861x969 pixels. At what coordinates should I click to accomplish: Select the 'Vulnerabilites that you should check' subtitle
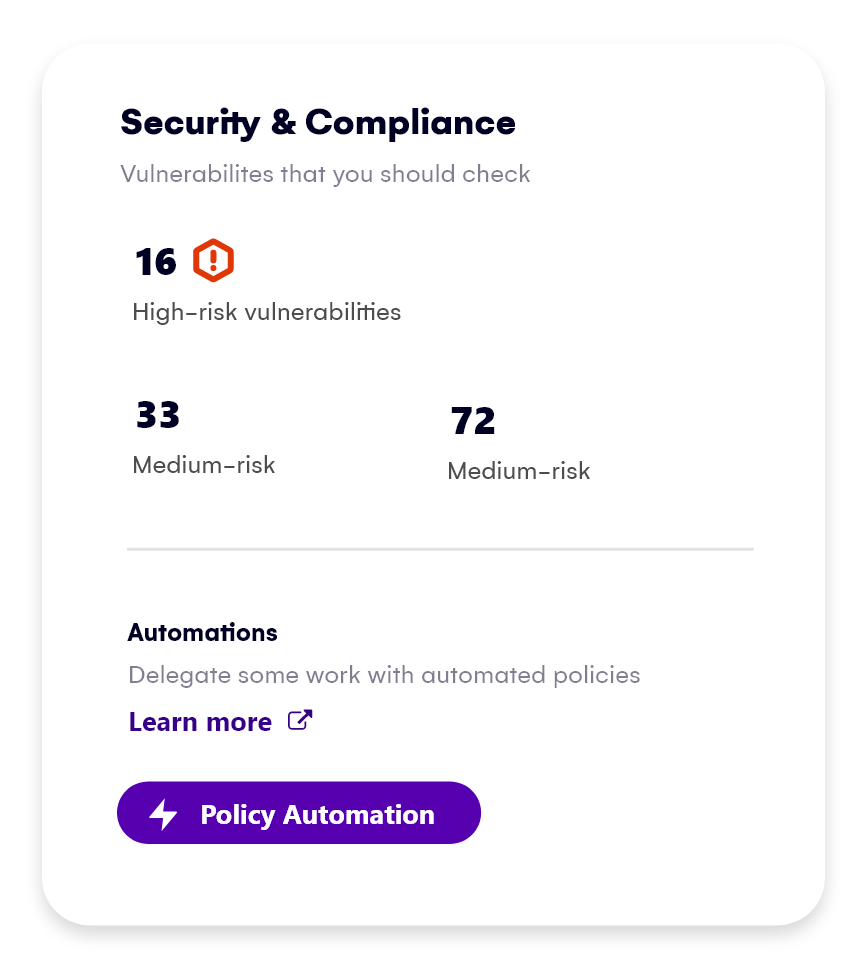(325, 174)
